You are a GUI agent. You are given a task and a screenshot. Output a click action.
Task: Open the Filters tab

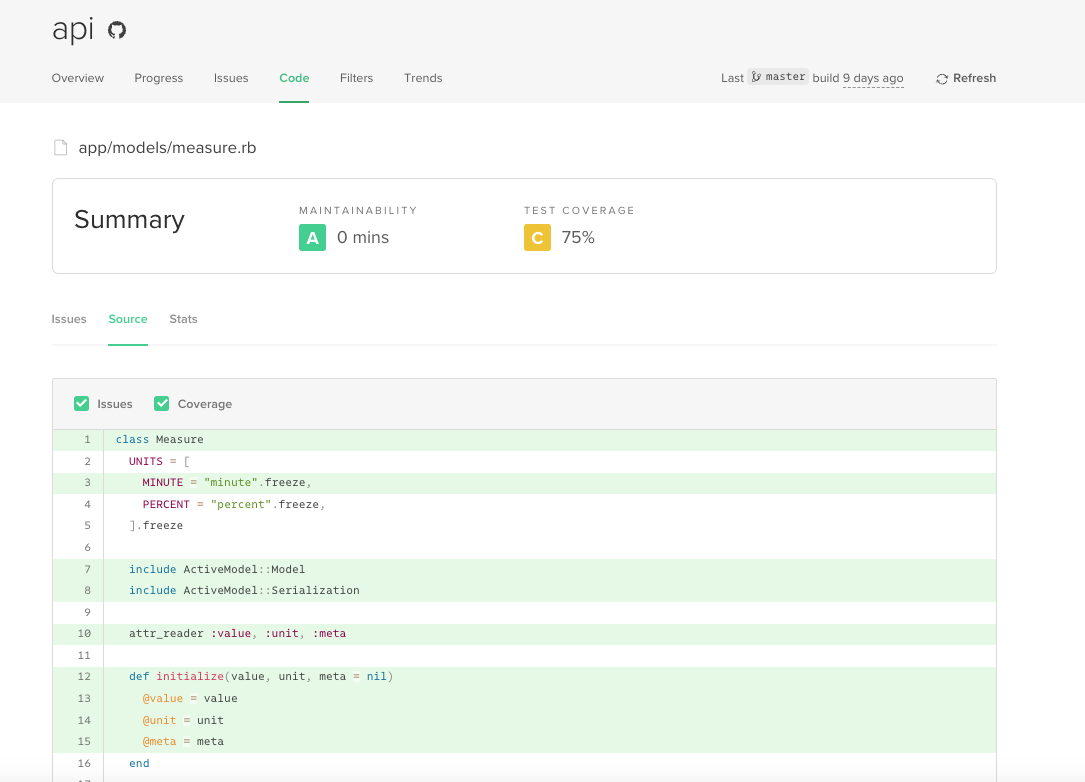pos(356,78)
